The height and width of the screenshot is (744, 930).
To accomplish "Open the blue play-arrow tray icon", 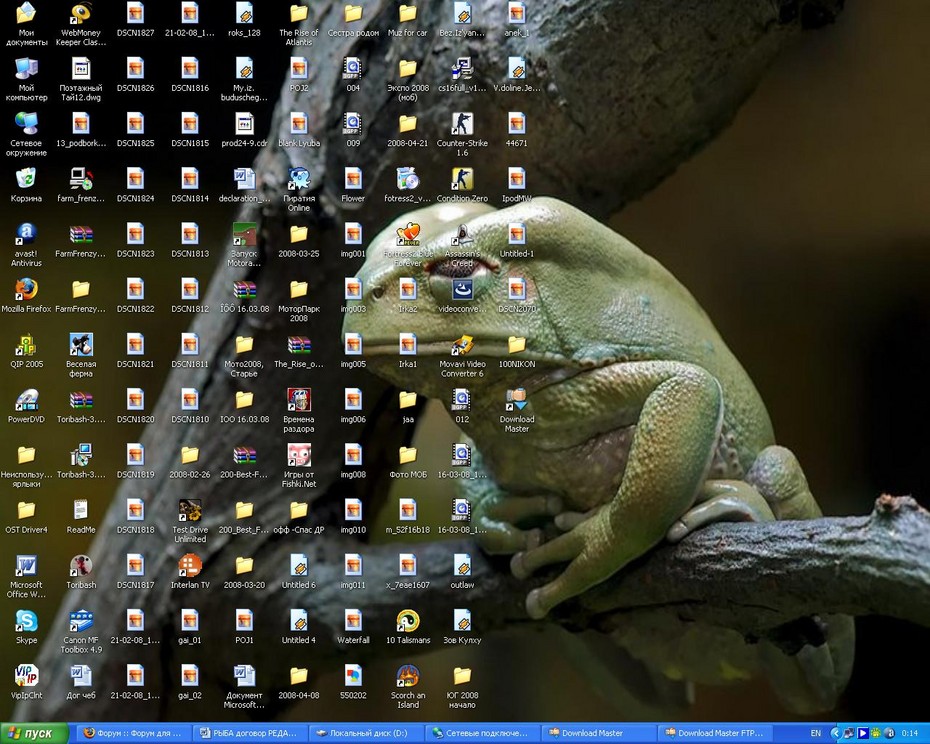I will (862, 733).
